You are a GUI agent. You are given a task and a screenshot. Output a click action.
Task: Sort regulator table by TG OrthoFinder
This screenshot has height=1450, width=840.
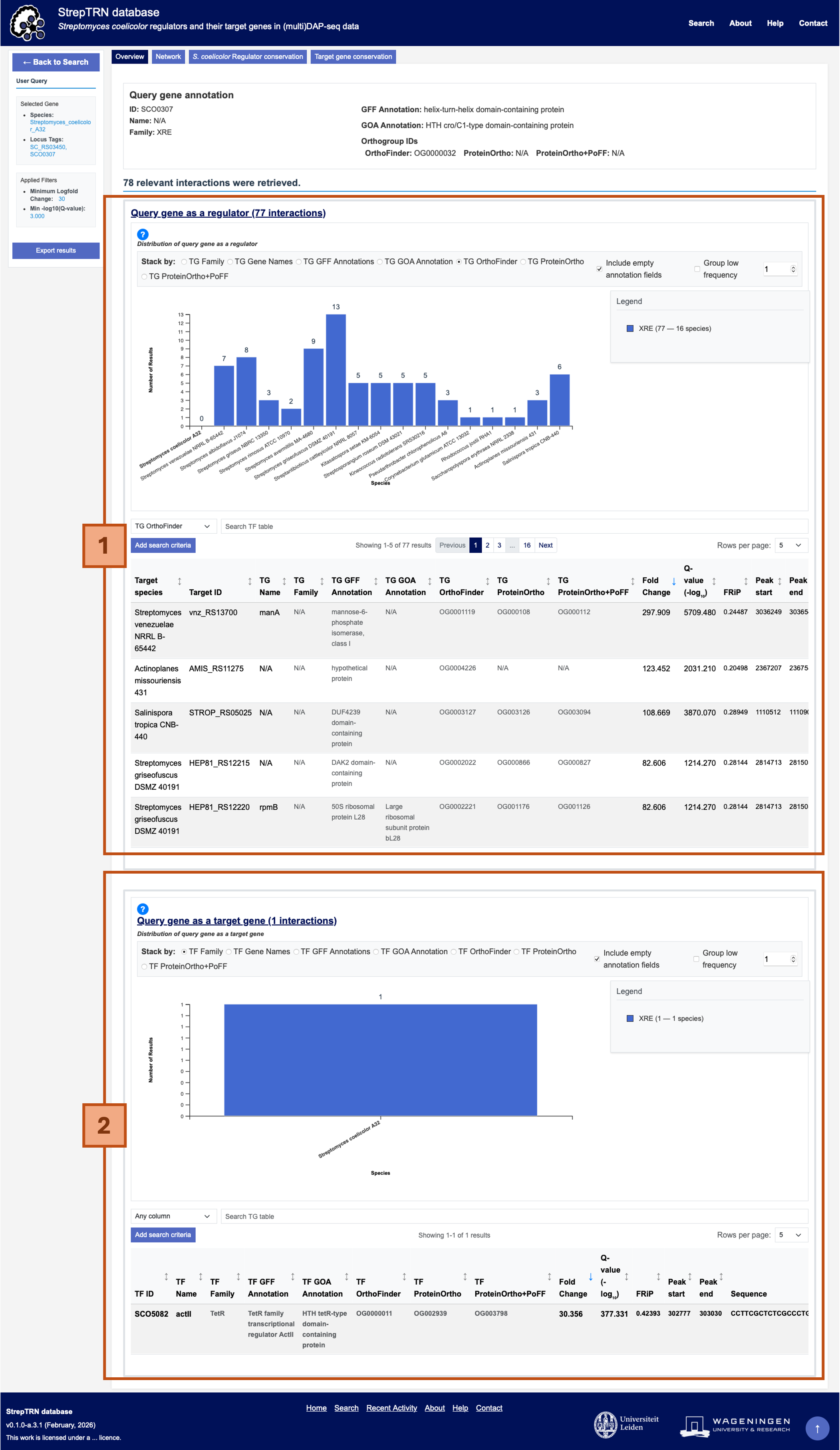(487, 581)
